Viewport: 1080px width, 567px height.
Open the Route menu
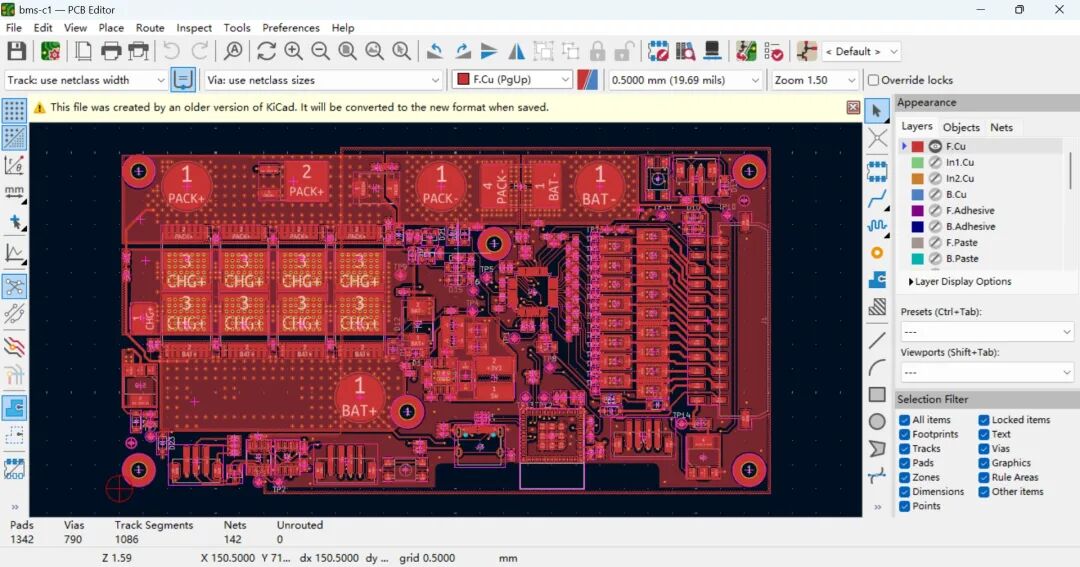click(150, 28)
